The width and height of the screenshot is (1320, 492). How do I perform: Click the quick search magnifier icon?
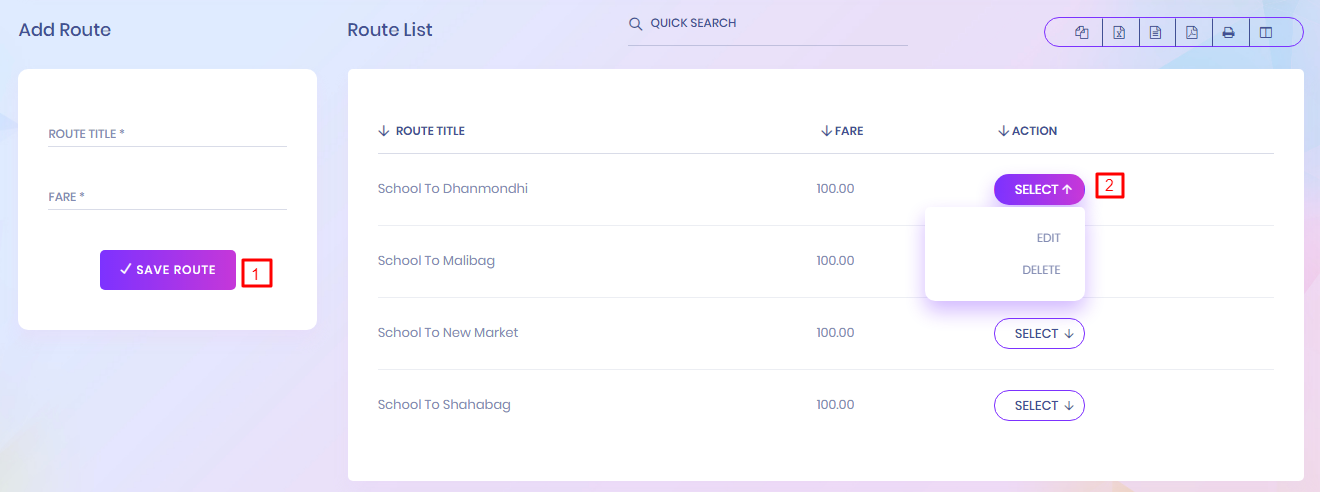pos(635,24)
